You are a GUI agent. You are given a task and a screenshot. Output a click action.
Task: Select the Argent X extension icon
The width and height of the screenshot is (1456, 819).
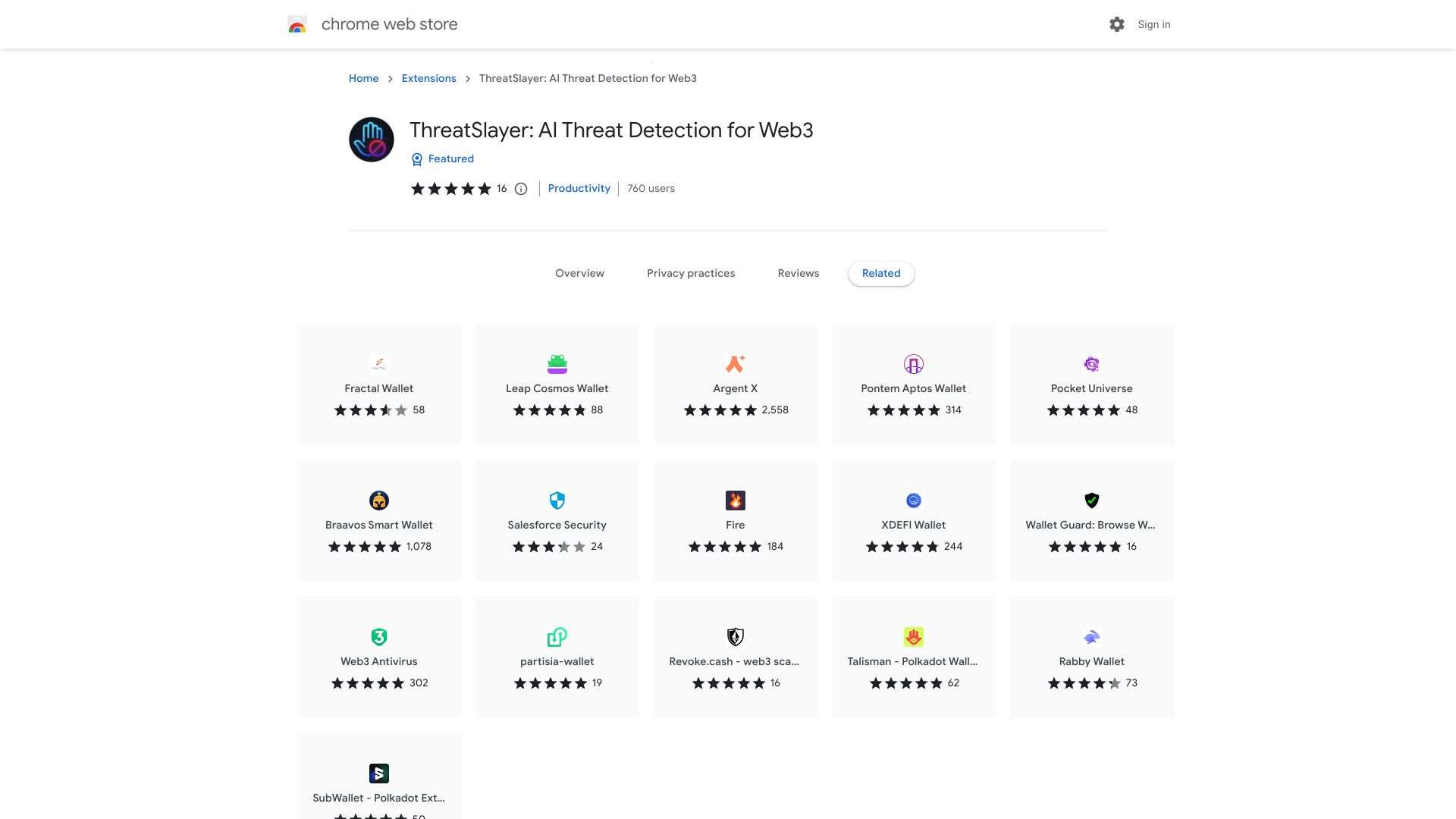(x=735, y=364)
